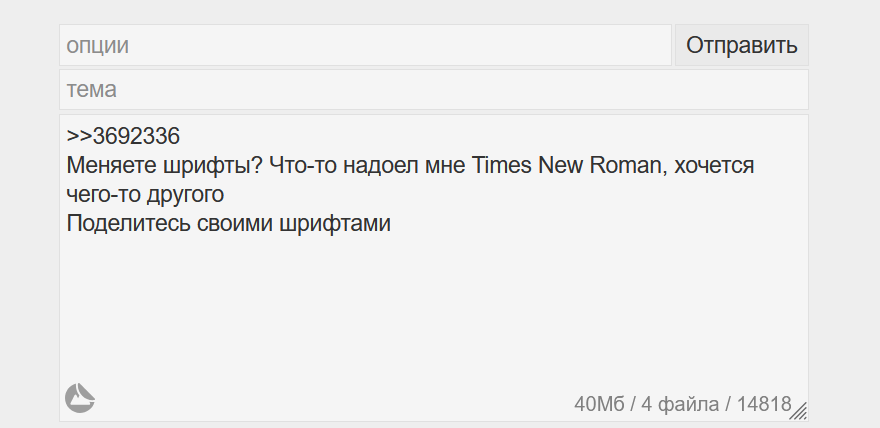Click the word Меняете in the message

click(114, 165)
